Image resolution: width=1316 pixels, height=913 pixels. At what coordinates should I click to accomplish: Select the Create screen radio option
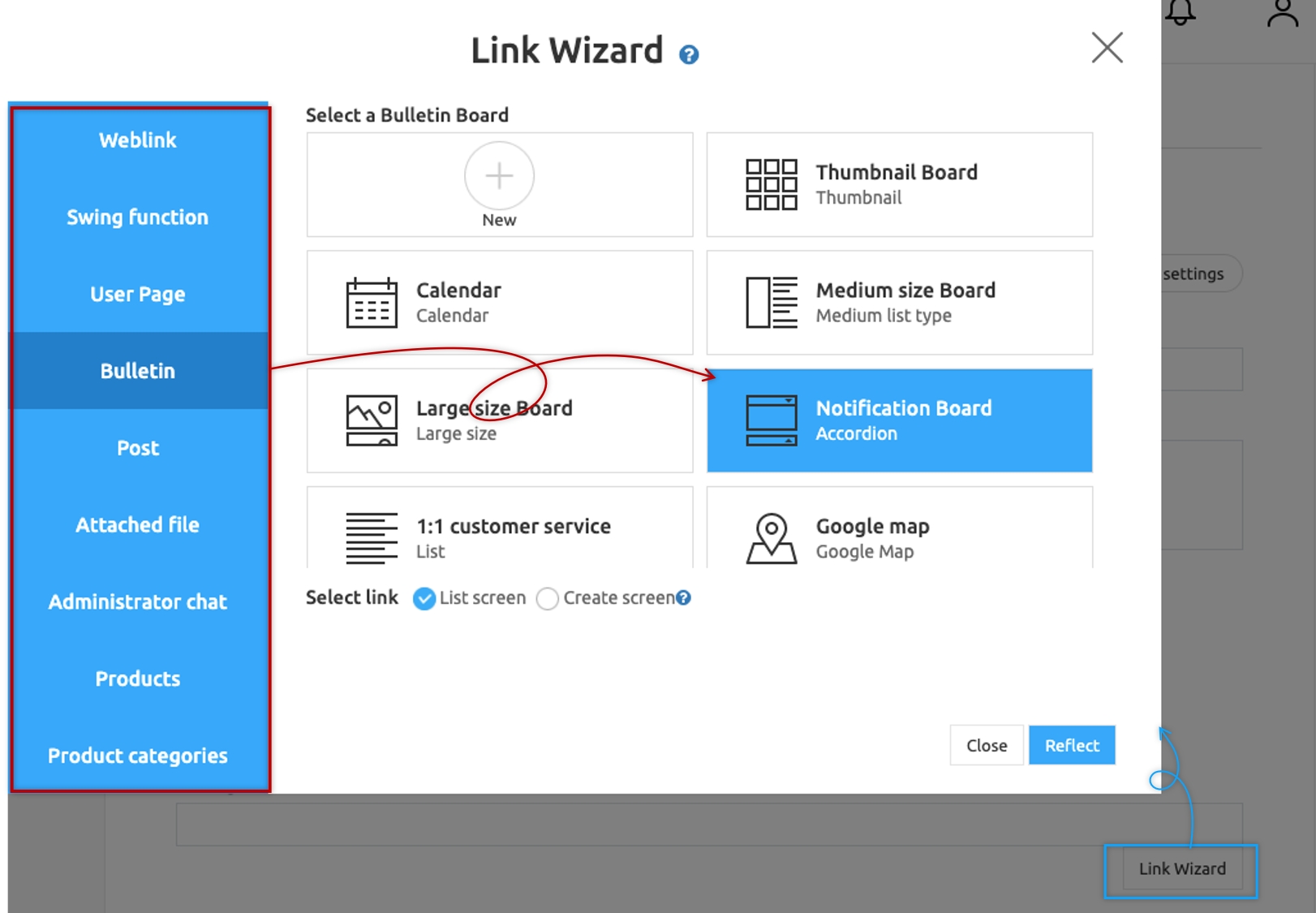[548, 598]
